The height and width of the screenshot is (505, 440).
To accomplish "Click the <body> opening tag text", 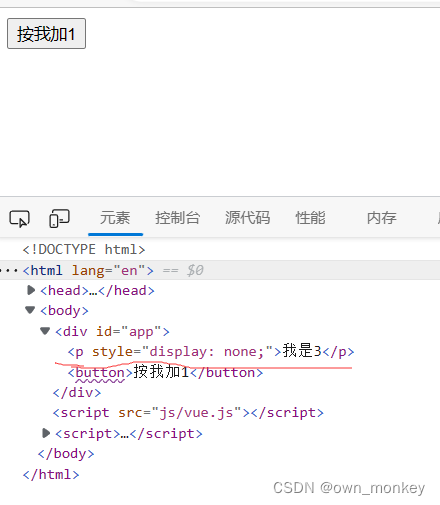I will click(64, 311).
